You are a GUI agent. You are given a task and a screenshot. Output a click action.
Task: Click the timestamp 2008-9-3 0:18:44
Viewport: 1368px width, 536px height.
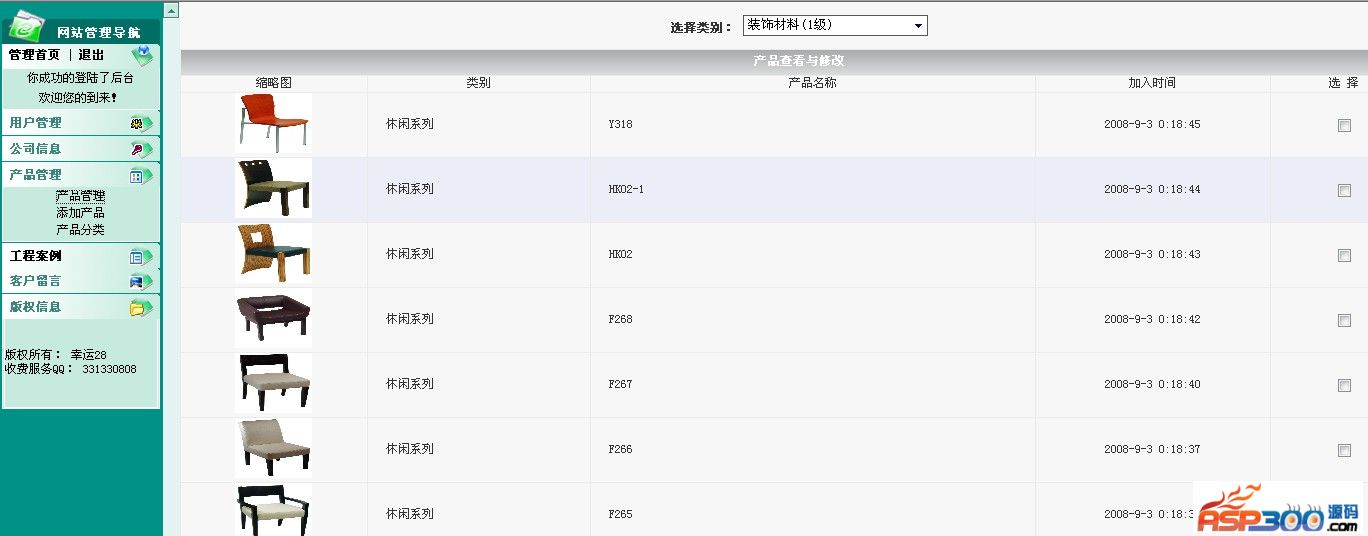pyautogui.click(x=1152, y=190)
